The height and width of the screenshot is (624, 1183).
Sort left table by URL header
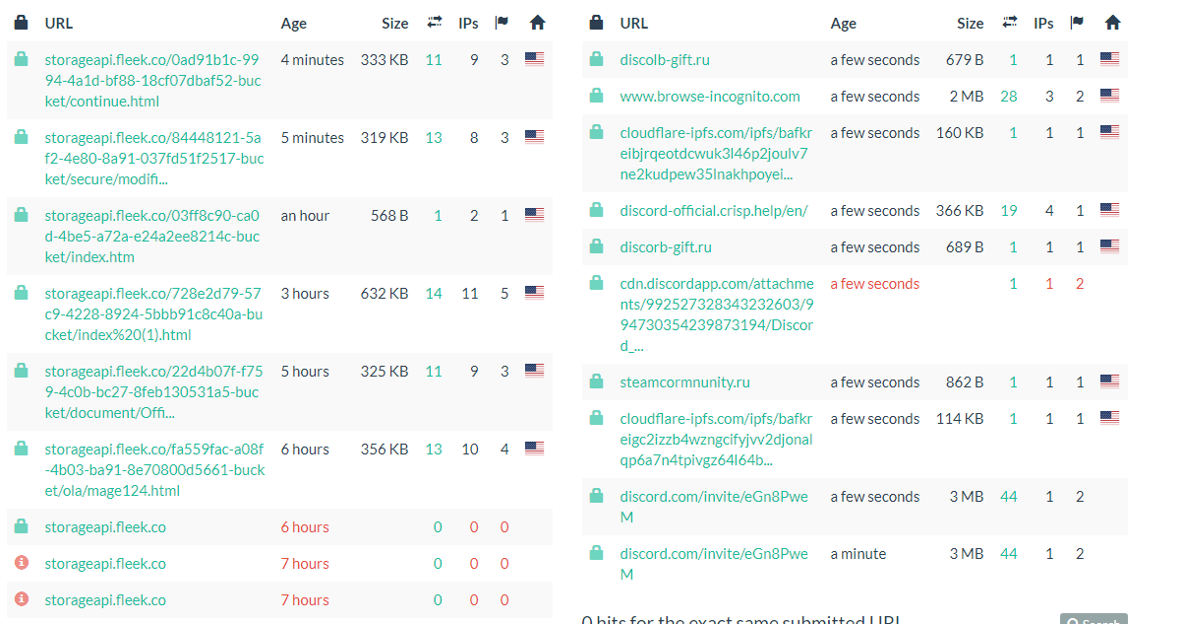(x=58, y=23)
